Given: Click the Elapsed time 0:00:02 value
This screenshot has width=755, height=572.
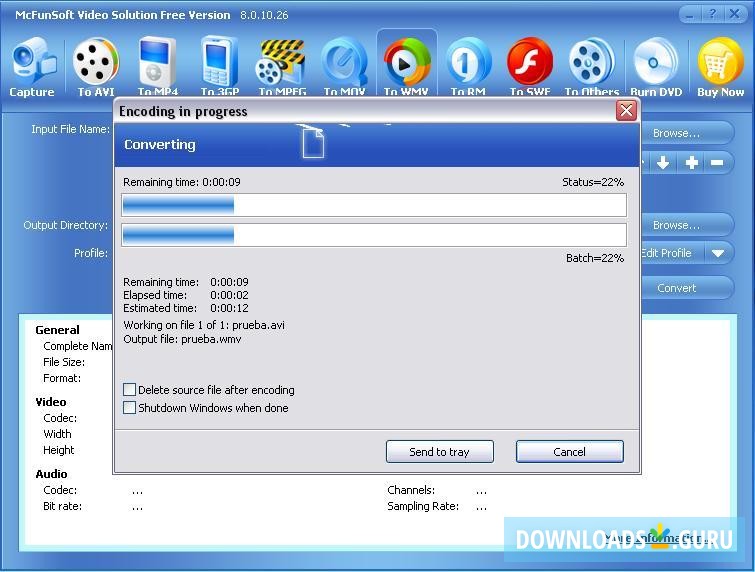Looking at the screenshot, I should [x=229, y=295].
